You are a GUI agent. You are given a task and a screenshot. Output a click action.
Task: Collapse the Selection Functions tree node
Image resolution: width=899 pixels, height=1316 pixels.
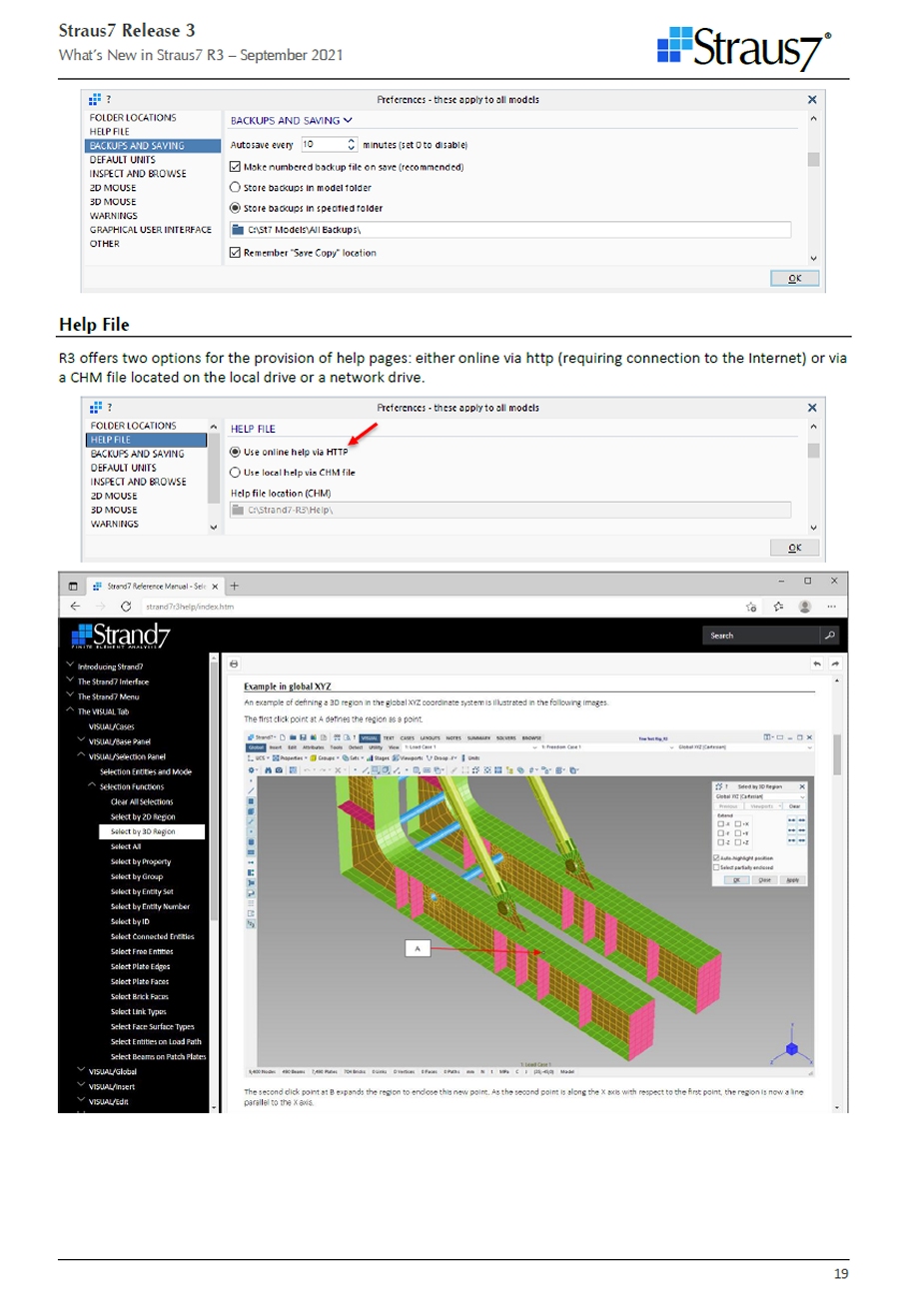(x=92, y=786)
